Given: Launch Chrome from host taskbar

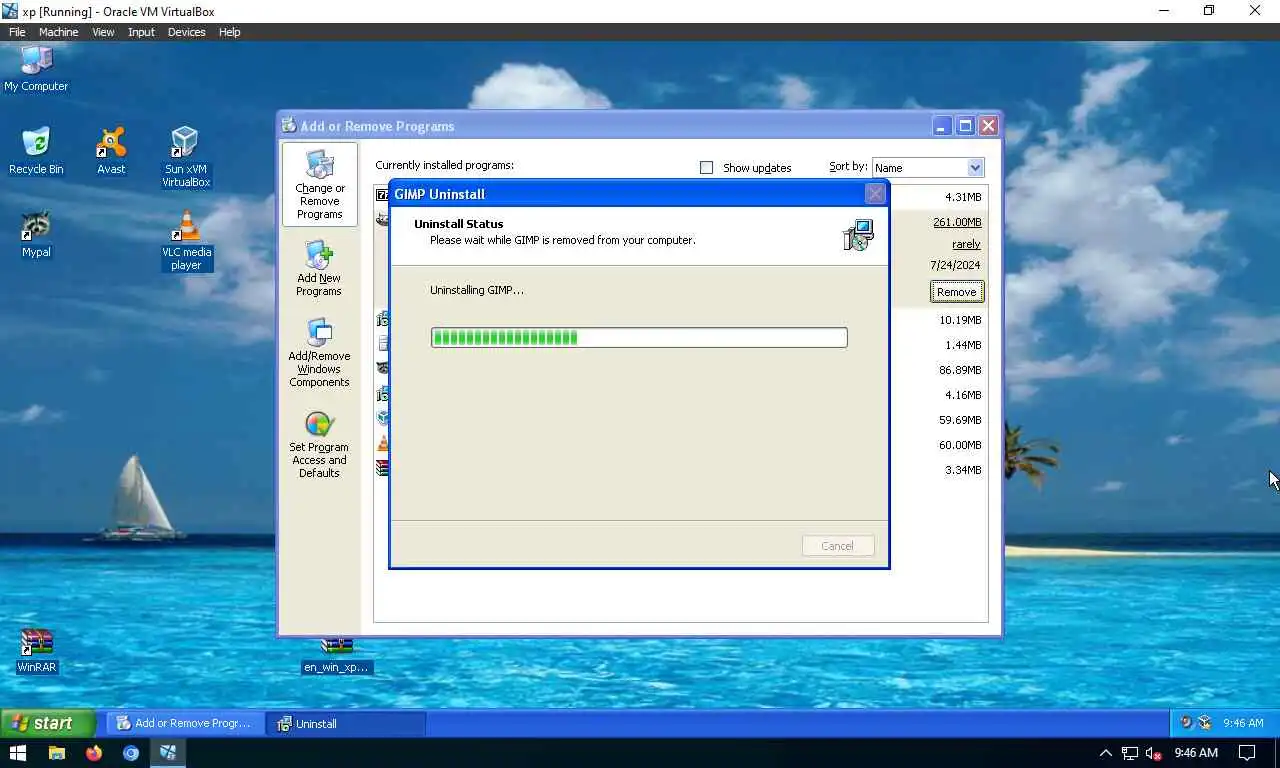Looking at the screenshot, I should click(x=131, y=752).
